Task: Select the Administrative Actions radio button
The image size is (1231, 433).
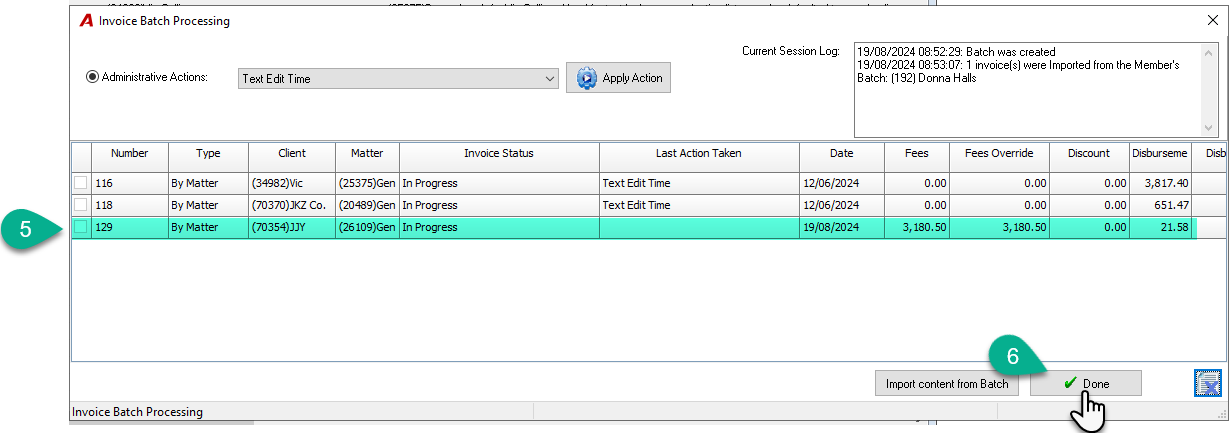Action: tap(93, 77)
